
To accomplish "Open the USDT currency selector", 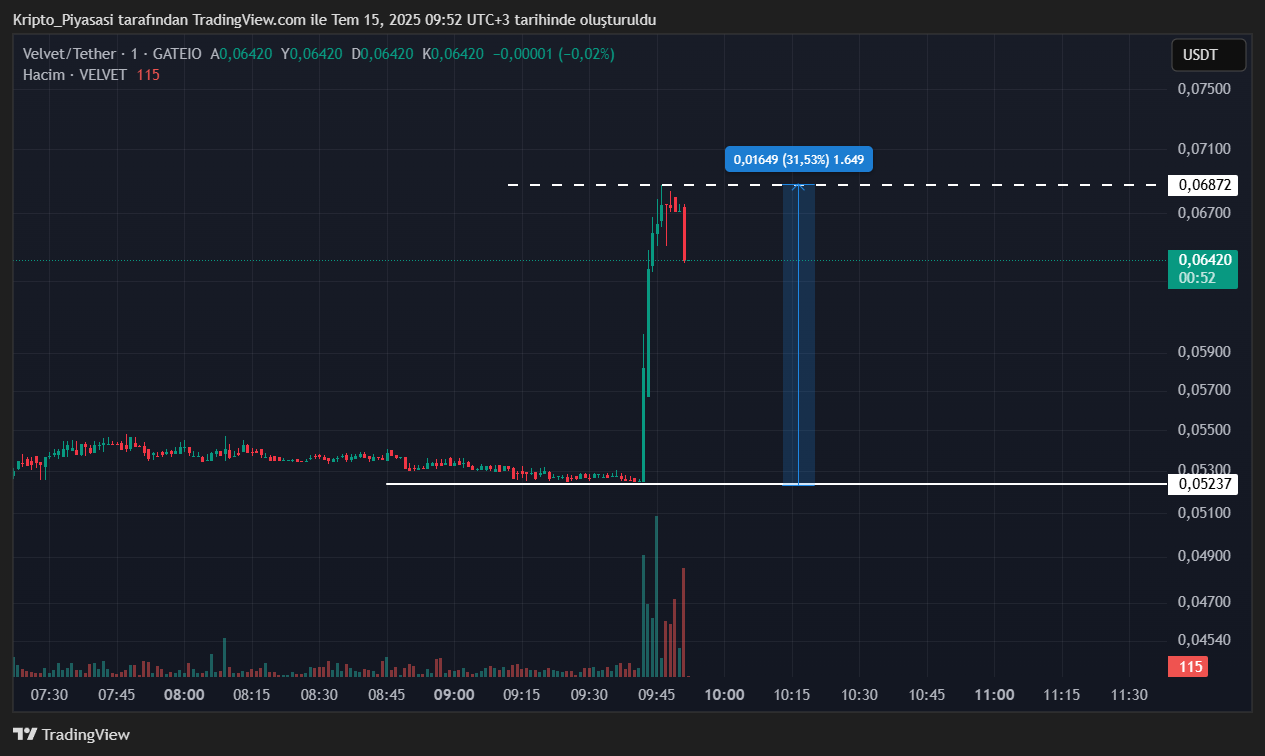I will point(1208,56).
